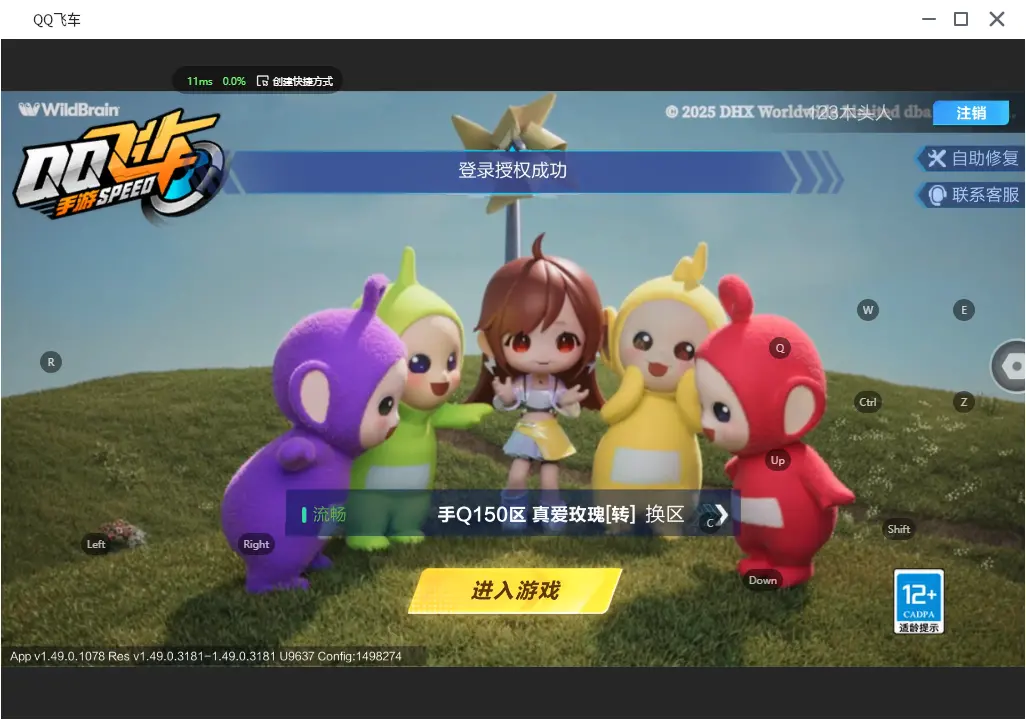Click the 手Q150区 真爱玫瑰 server name
Viewport: 1026px width, 720px height.
tap(537, 514)
